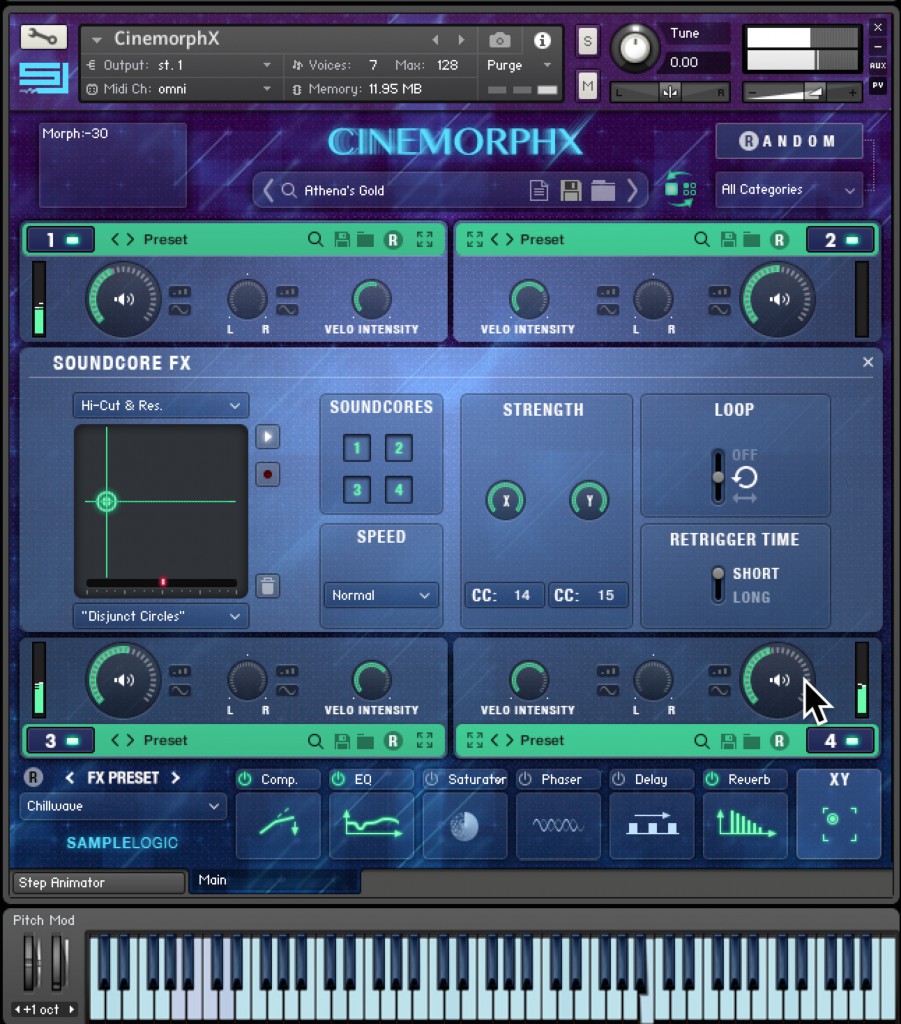The height and width of the screenshot is (1024, 901).
Task: Expand Soundcore 4 view icon
Action: tap(475, 741)
